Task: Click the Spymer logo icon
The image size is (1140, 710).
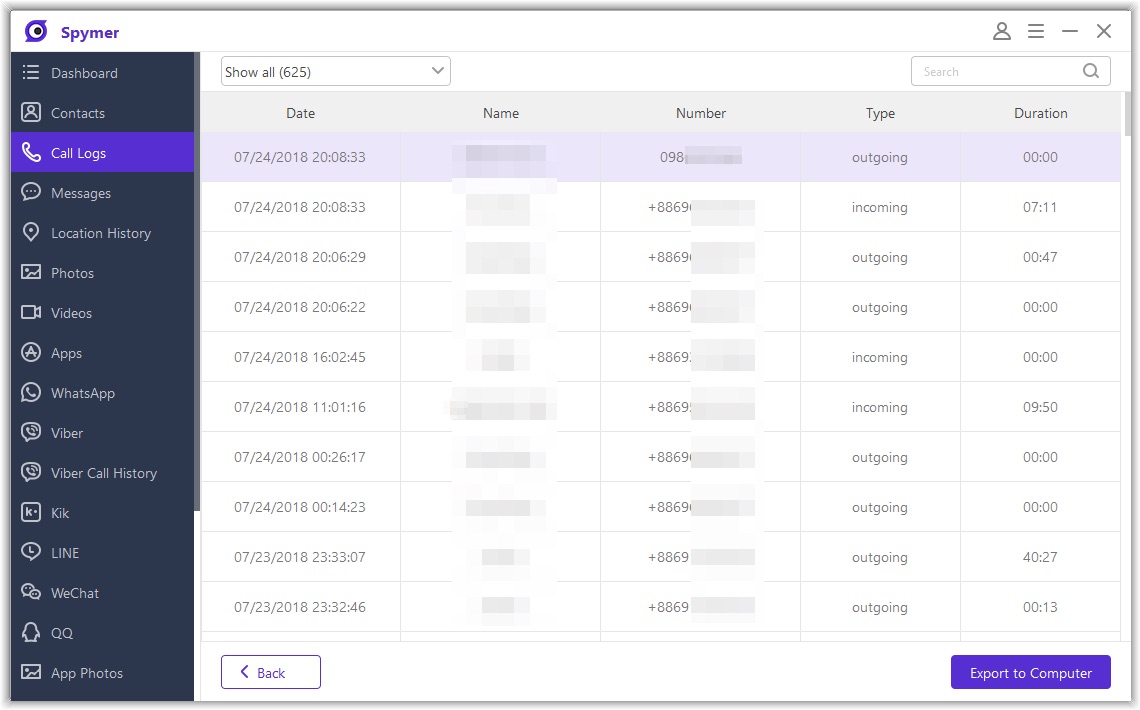Action: [36, 31]
